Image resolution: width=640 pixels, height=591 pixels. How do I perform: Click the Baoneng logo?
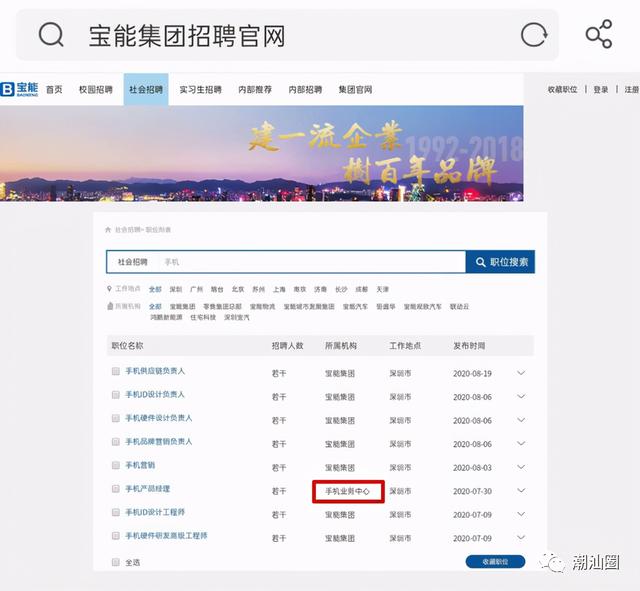tap(20, 89)
